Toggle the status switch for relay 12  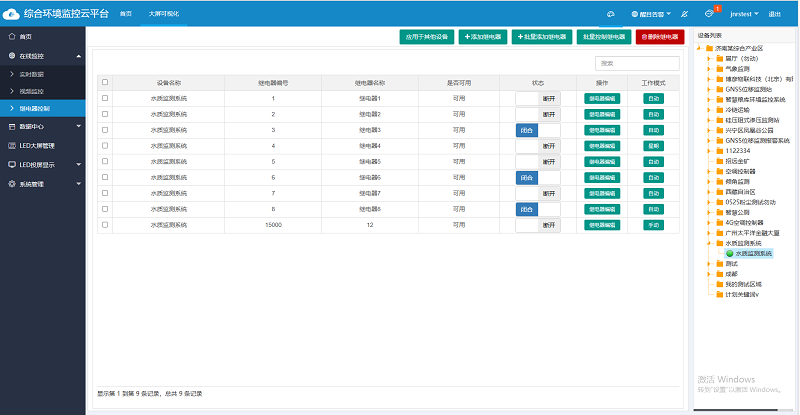tap(537, 225)
